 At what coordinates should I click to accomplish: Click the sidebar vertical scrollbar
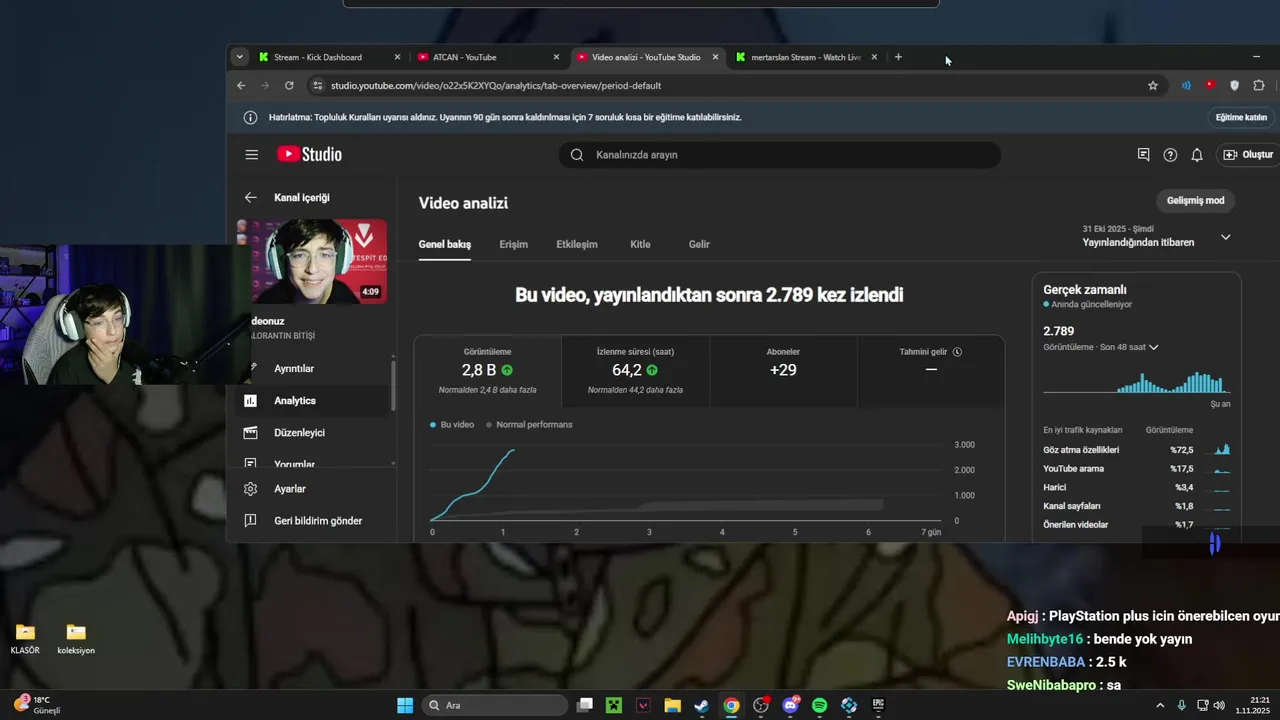(x=394, y=385)
